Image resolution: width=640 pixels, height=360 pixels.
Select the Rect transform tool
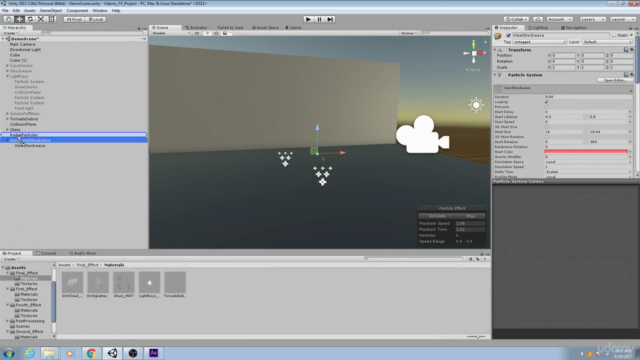(x=52, y=19)
